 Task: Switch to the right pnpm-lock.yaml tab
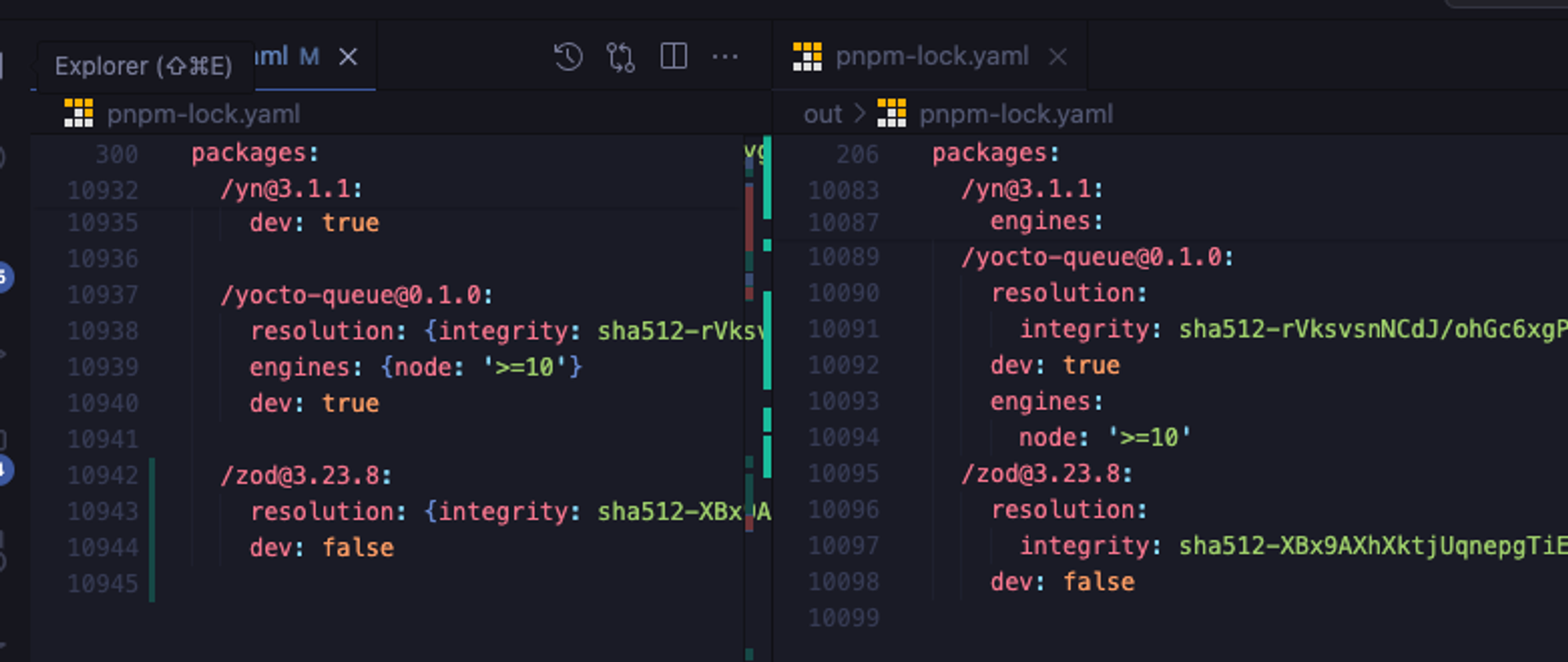tap(931, 56)
